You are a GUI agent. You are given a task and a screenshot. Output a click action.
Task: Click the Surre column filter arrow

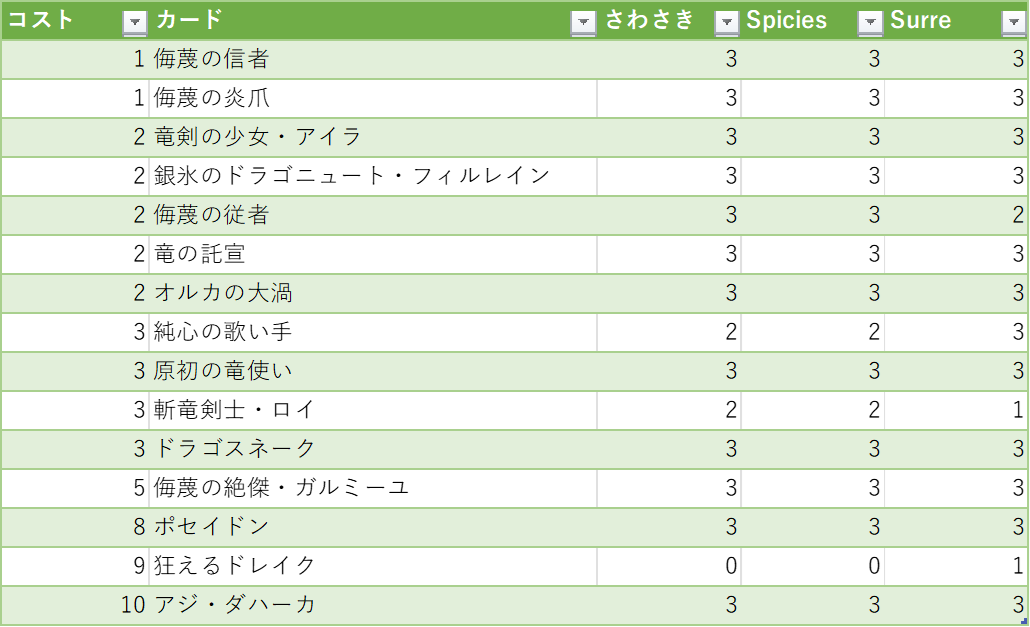1014,23
